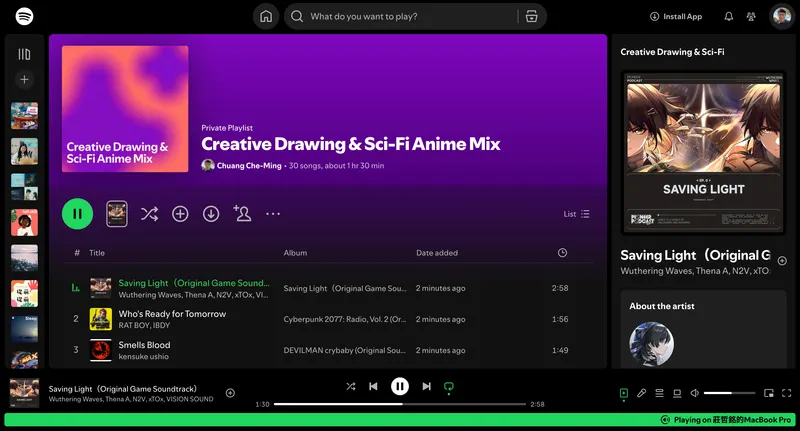
Task: Create new playlist plus button
Action: [x=24, y=80]
